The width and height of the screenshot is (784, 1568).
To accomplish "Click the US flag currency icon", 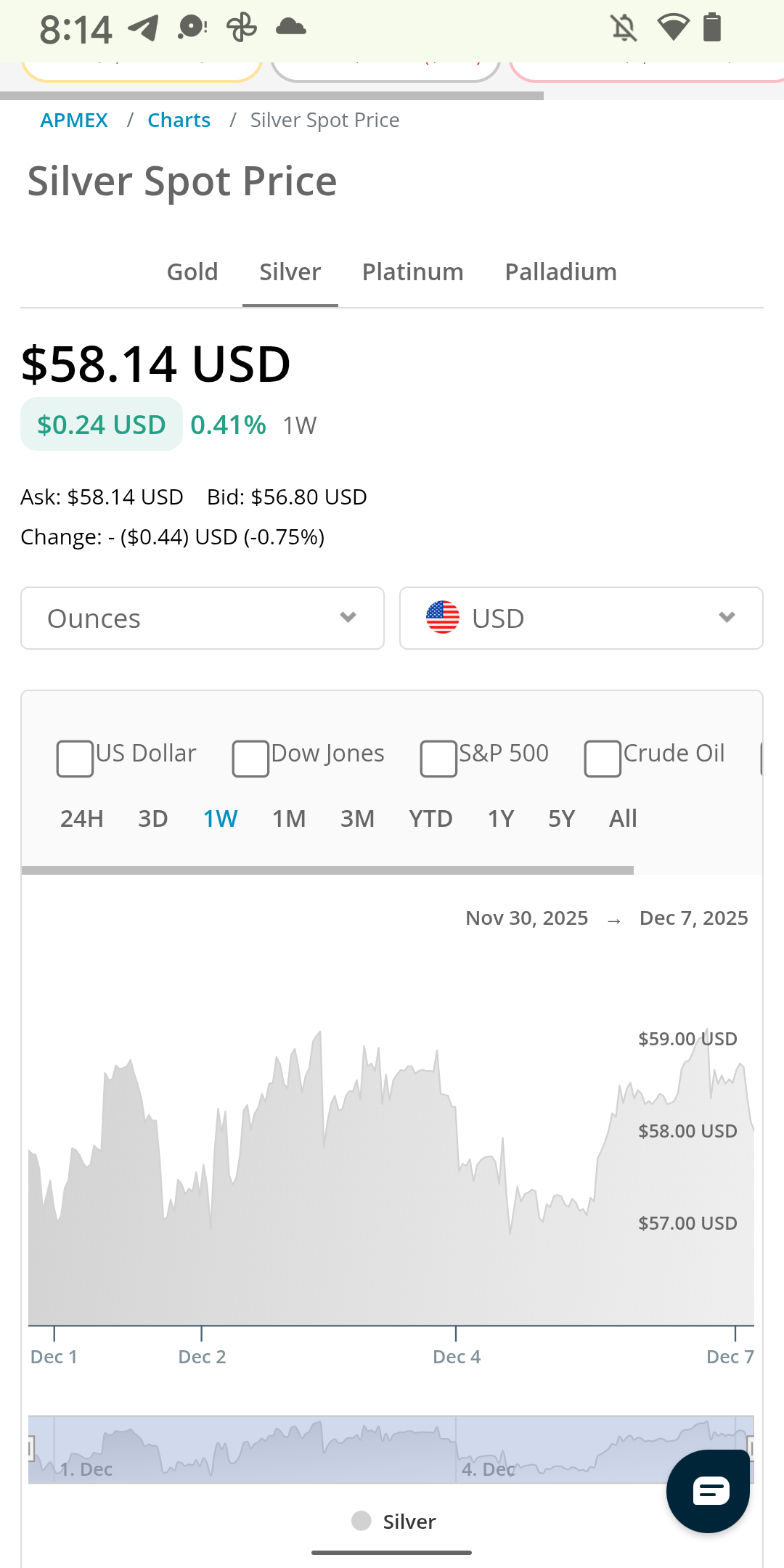I will (x=443, y=618).
